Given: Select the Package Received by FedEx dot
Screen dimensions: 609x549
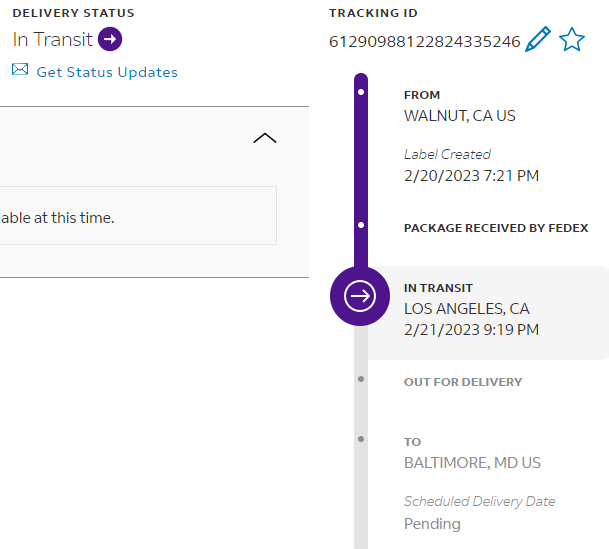Looking at the screenshot, I should click(x=361, y=226).
